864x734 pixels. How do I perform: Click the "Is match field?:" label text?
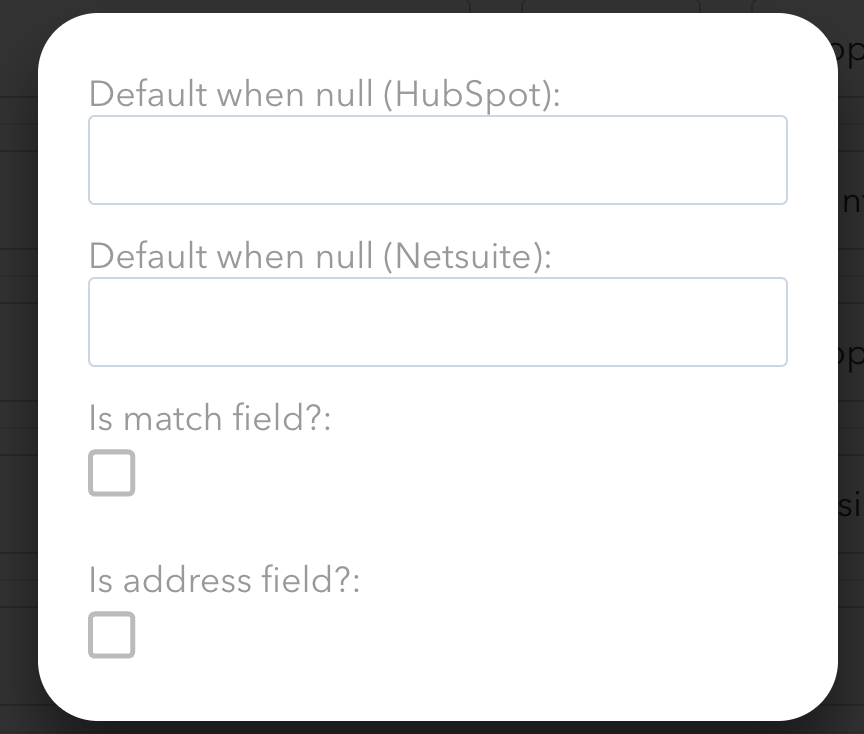point(209,418)
